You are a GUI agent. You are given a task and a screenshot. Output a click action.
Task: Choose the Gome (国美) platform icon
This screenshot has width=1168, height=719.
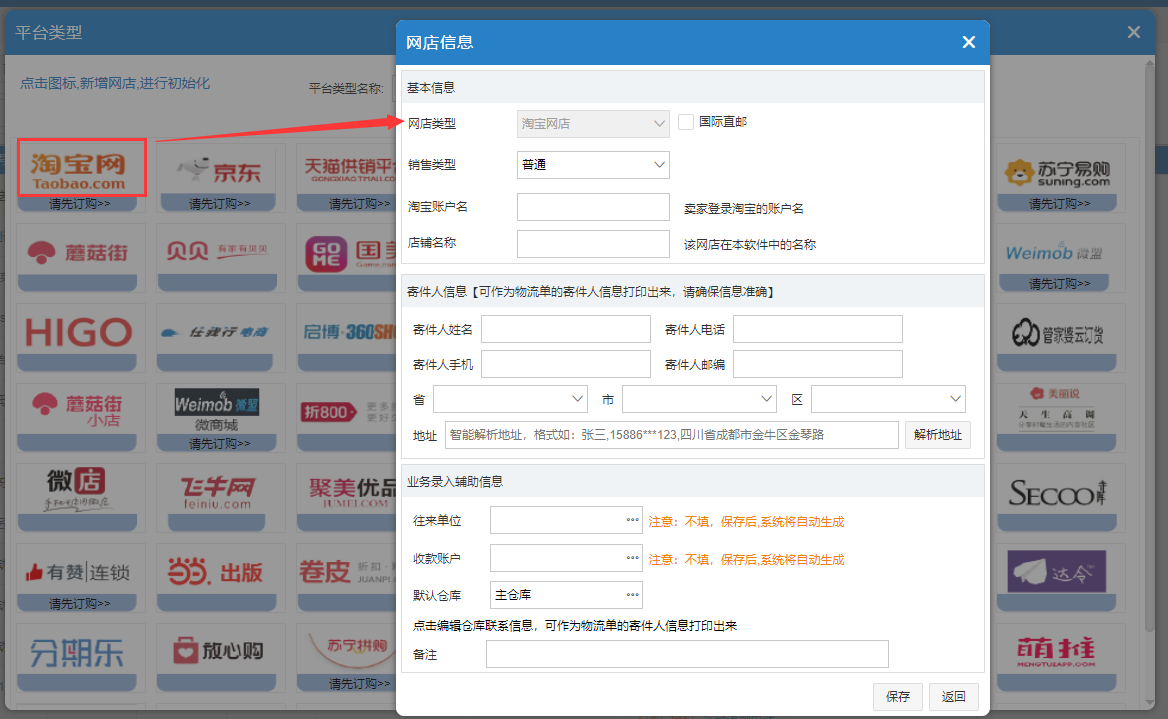350,253
